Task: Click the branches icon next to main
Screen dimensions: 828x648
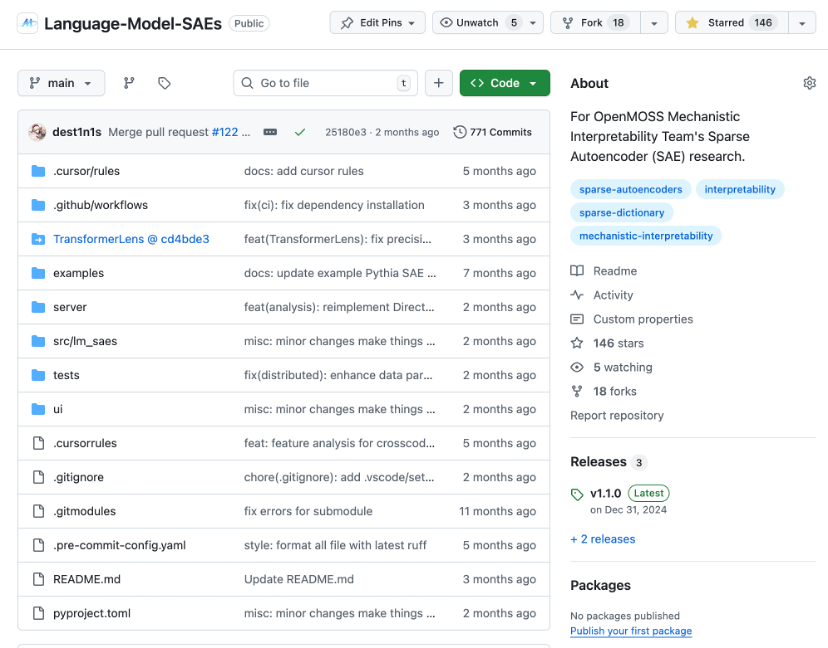Action: tap(129, 83)
